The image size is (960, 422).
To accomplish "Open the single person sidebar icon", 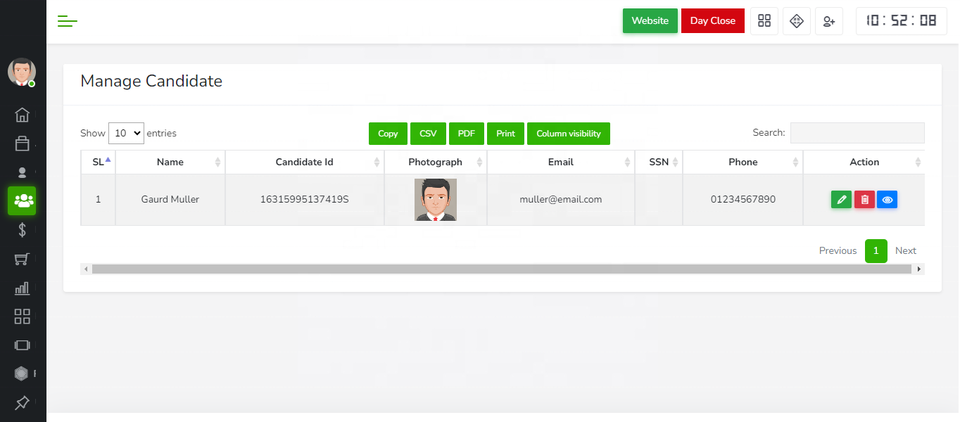I will point(22,172).
